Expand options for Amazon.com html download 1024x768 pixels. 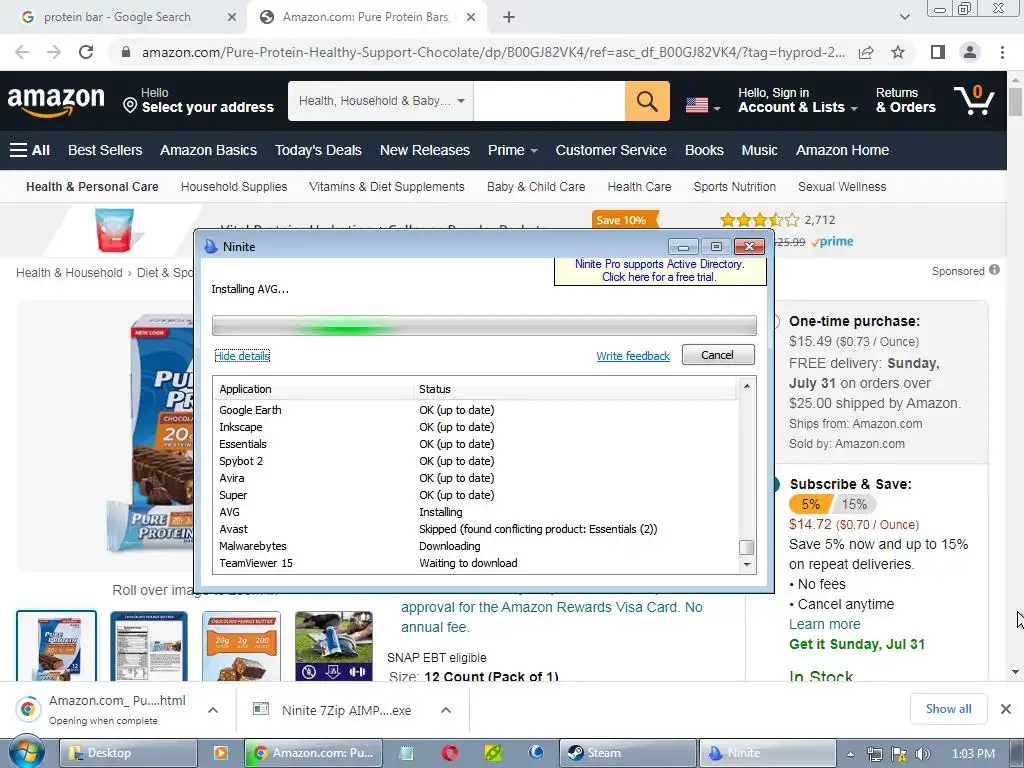(x=213, y=710)
